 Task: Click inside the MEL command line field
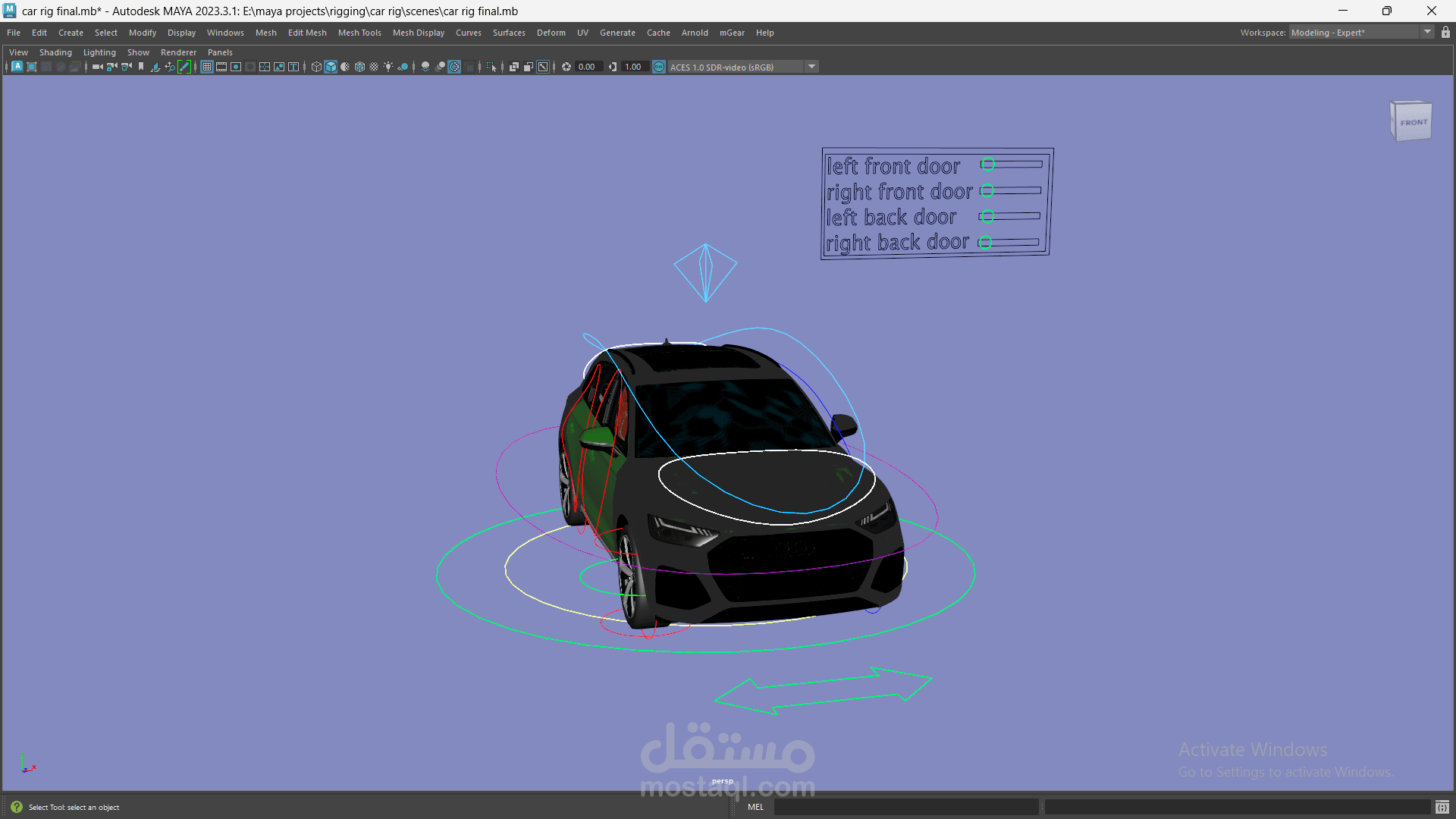point(906,807)
